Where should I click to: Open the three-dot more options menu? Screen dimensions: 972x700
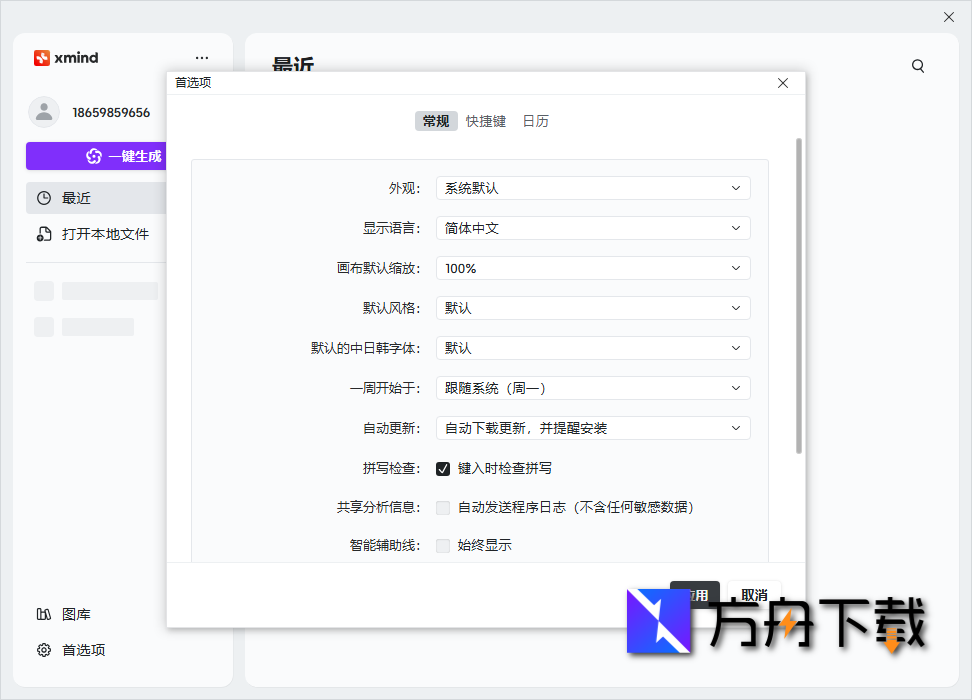202,58
